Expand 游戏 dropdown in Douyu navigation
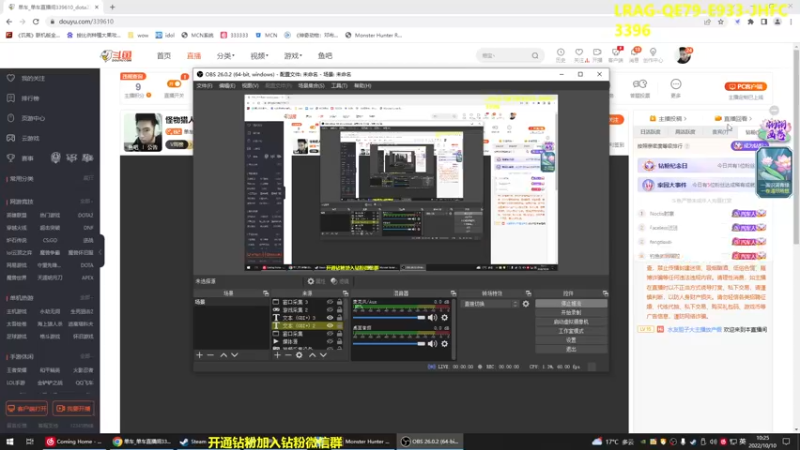800x450 pixels. 293,56
